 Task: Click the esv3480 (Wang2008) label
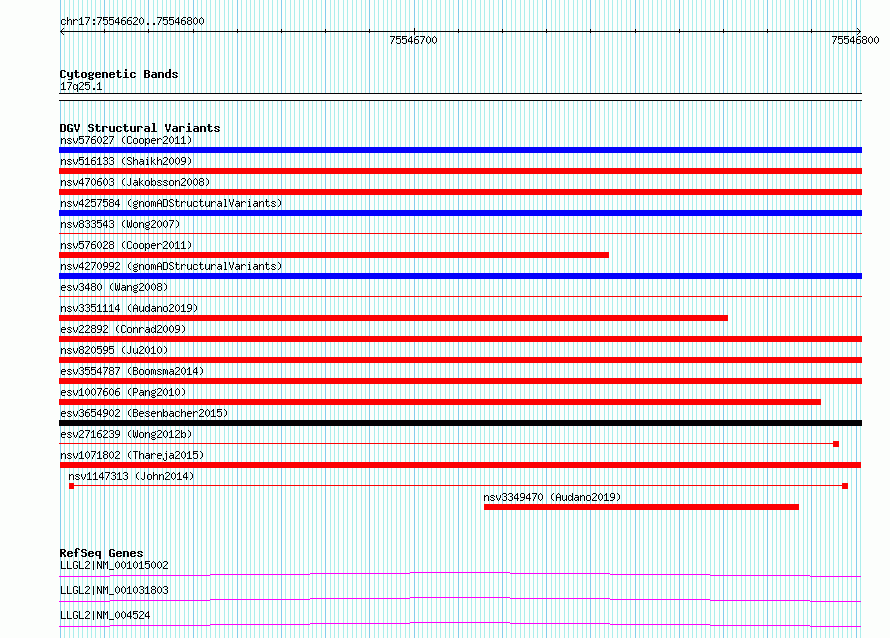(114, 287)
